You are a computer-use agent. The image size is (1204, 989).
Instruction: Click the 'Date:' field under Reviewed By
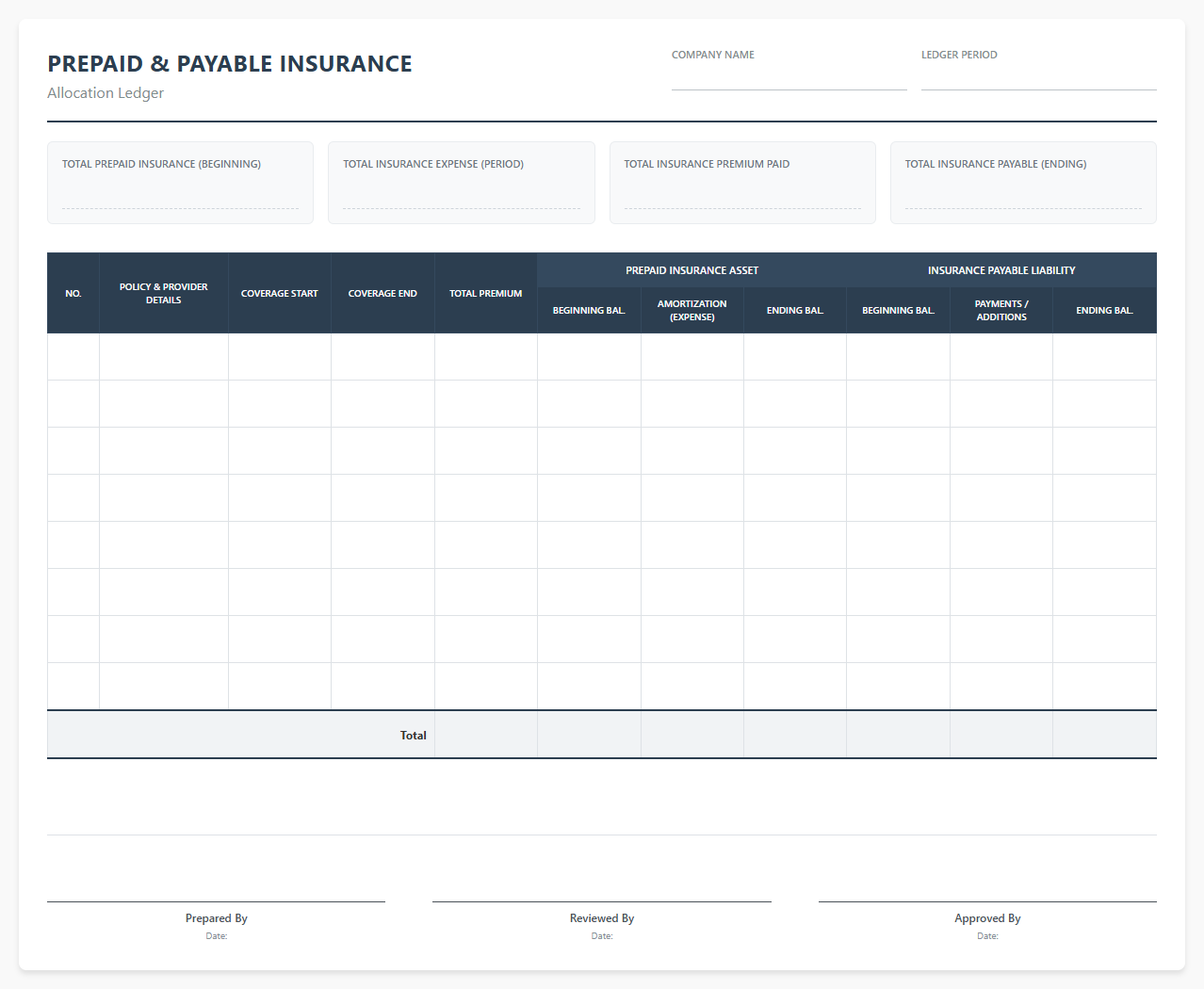point(602,935)
